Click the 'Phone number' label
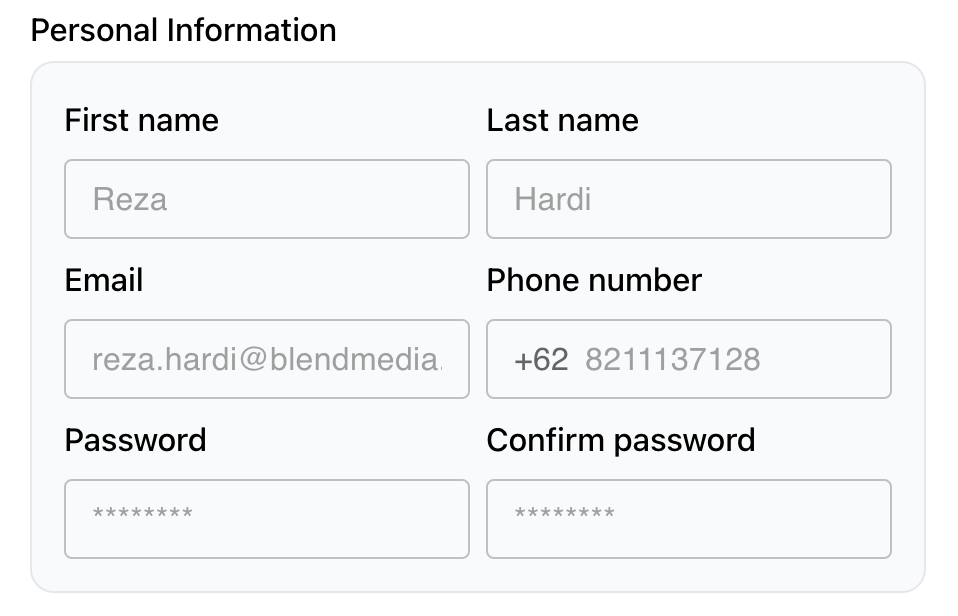The width and height of the screenshot is (958, 616). point(594,280)
